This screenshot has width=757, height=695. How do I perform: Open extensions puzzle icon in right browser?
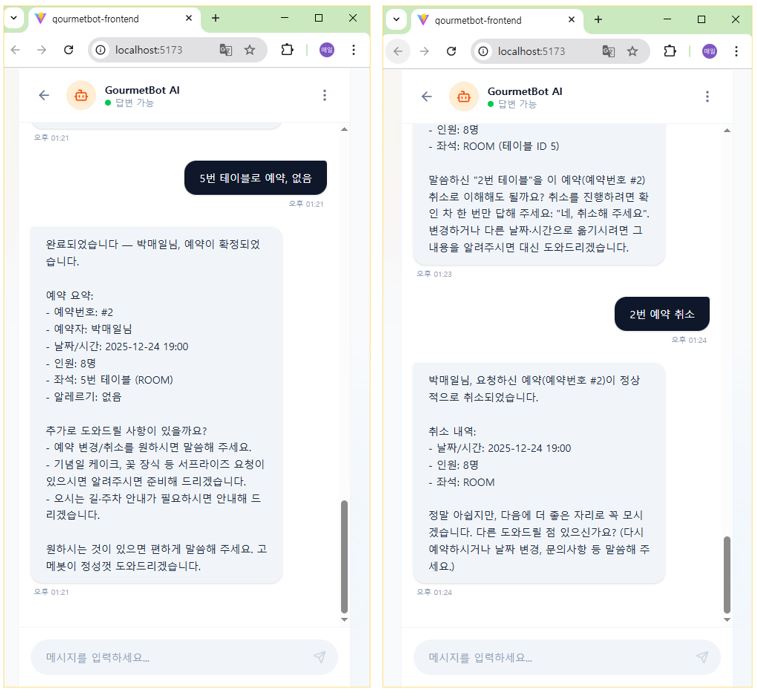[x=670, y=51]
